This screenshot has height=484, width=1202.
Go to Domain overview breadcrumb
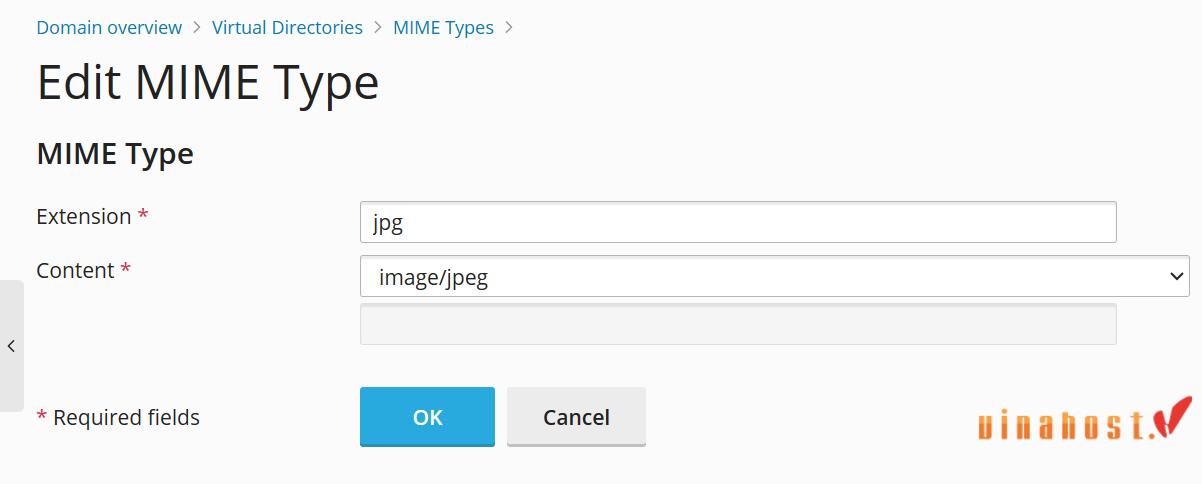coord(109,28)
